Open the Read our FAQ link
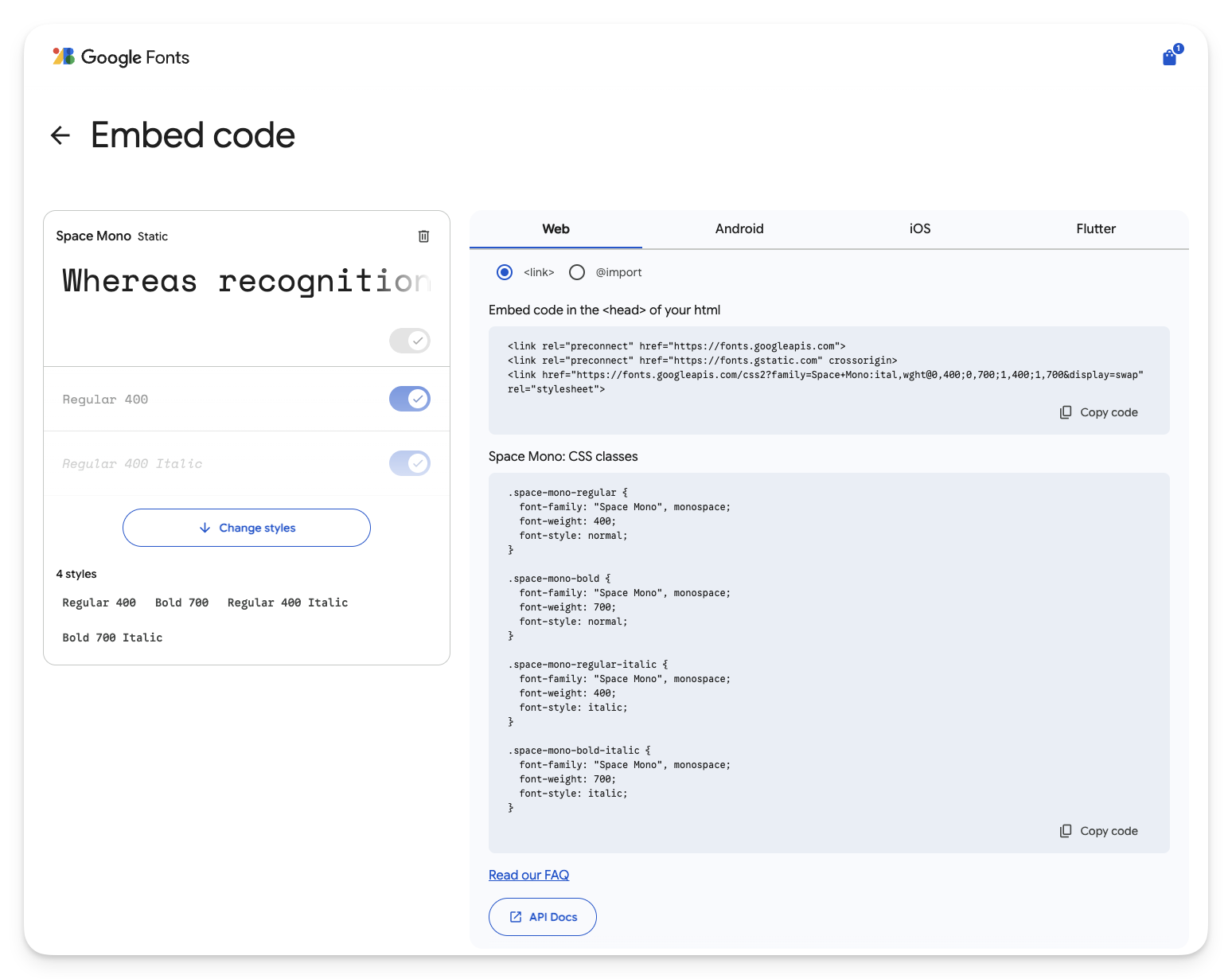 pos(528,875)
